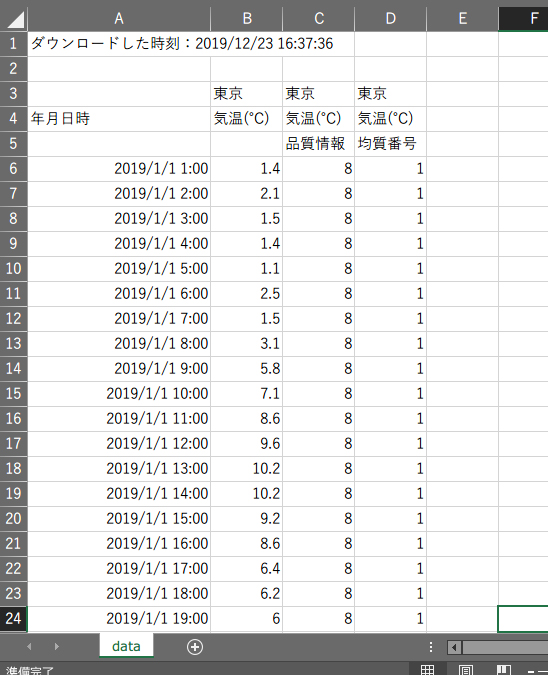Click temperature 10.2 in row 18
548x675 pixels.
pyautogui.click(x=247, y=468)
